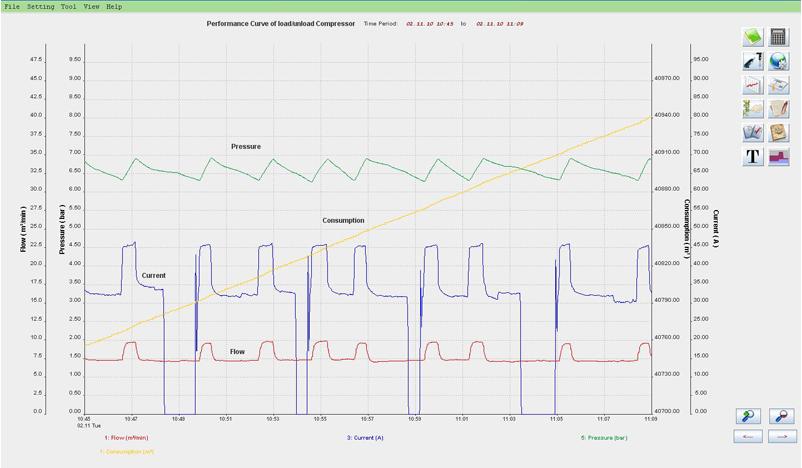Go to previous time period with left arrow
The image size is (802, 468).
tap(750, 437)
